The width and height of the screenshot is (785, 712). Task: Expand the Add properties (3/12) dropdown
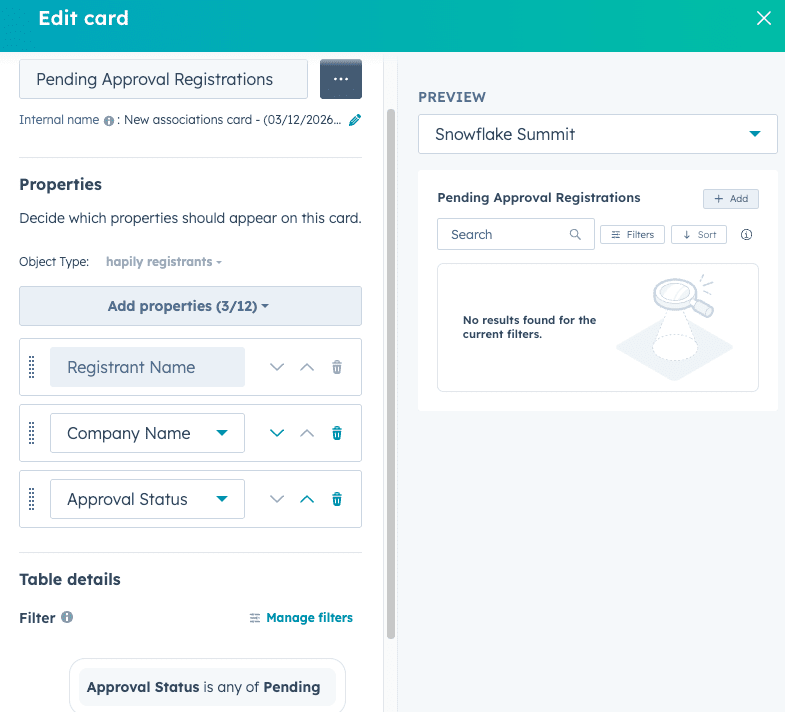(190, 306)
